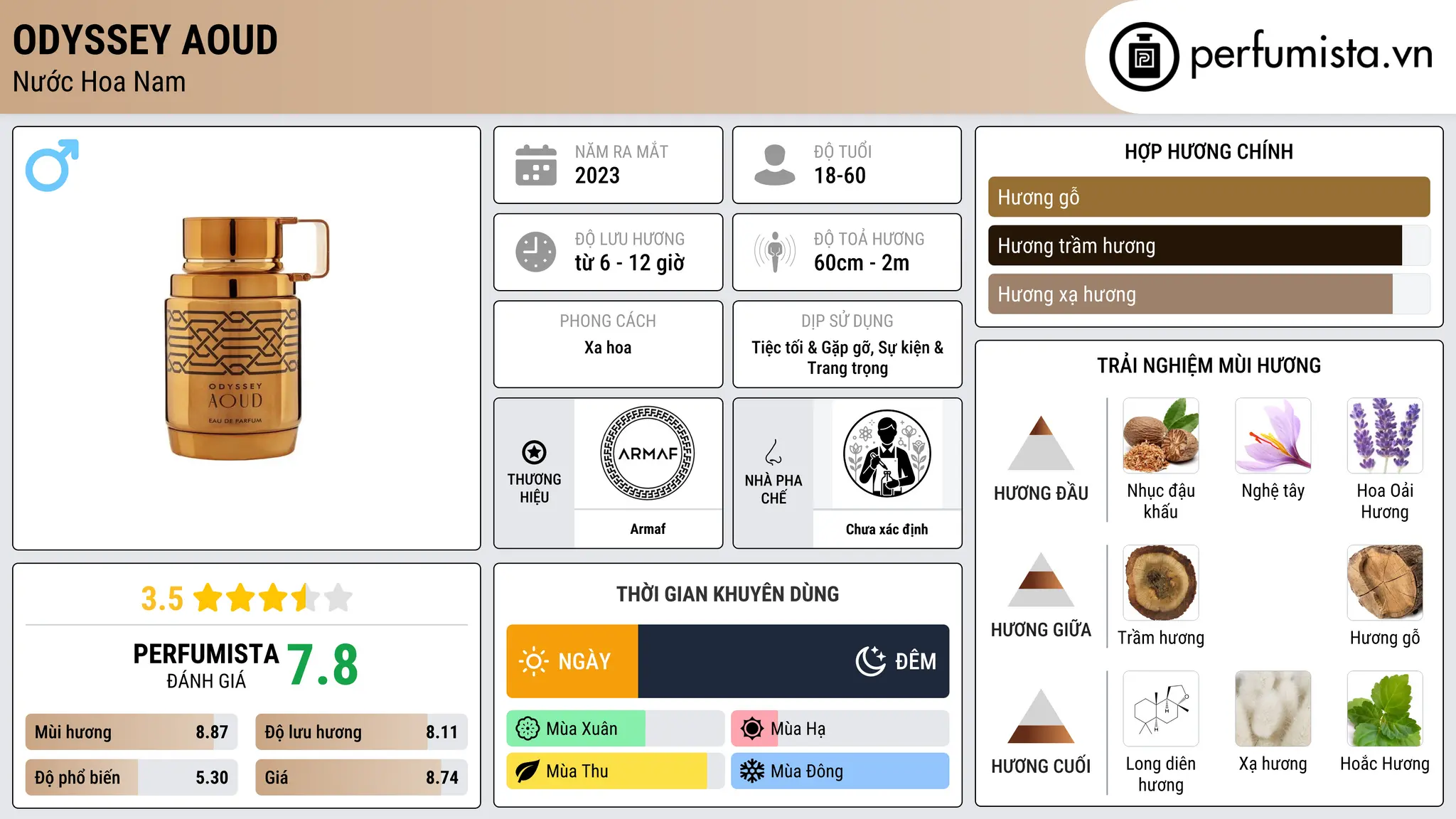Click the Hợp hương chính heading
The height and width of the screenshot is (819, 1456).
pyautogui.click(x=1209, y=151)
